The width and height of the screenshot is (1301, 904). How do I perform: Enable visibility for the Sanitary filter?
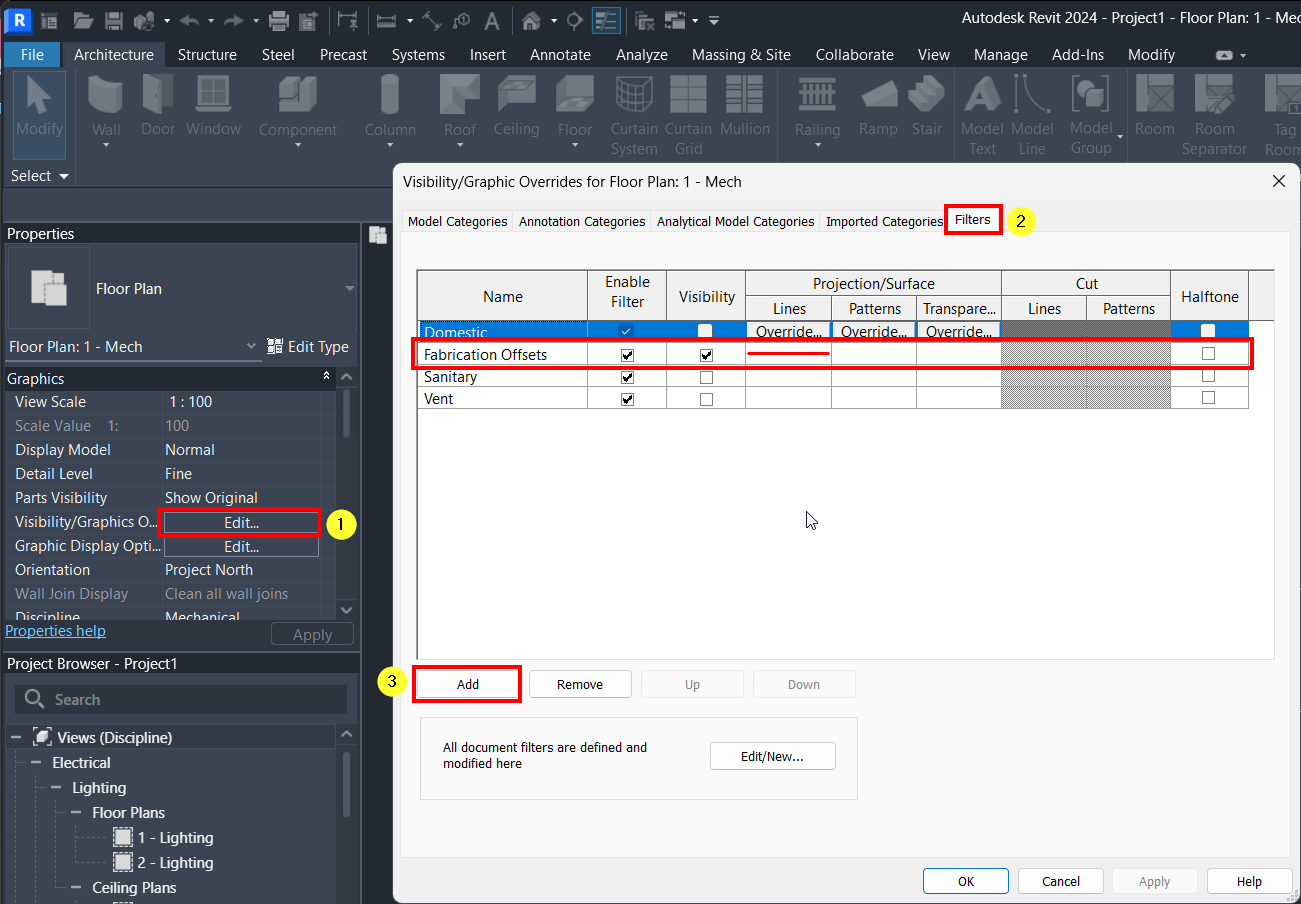click(x=706, y=377)
